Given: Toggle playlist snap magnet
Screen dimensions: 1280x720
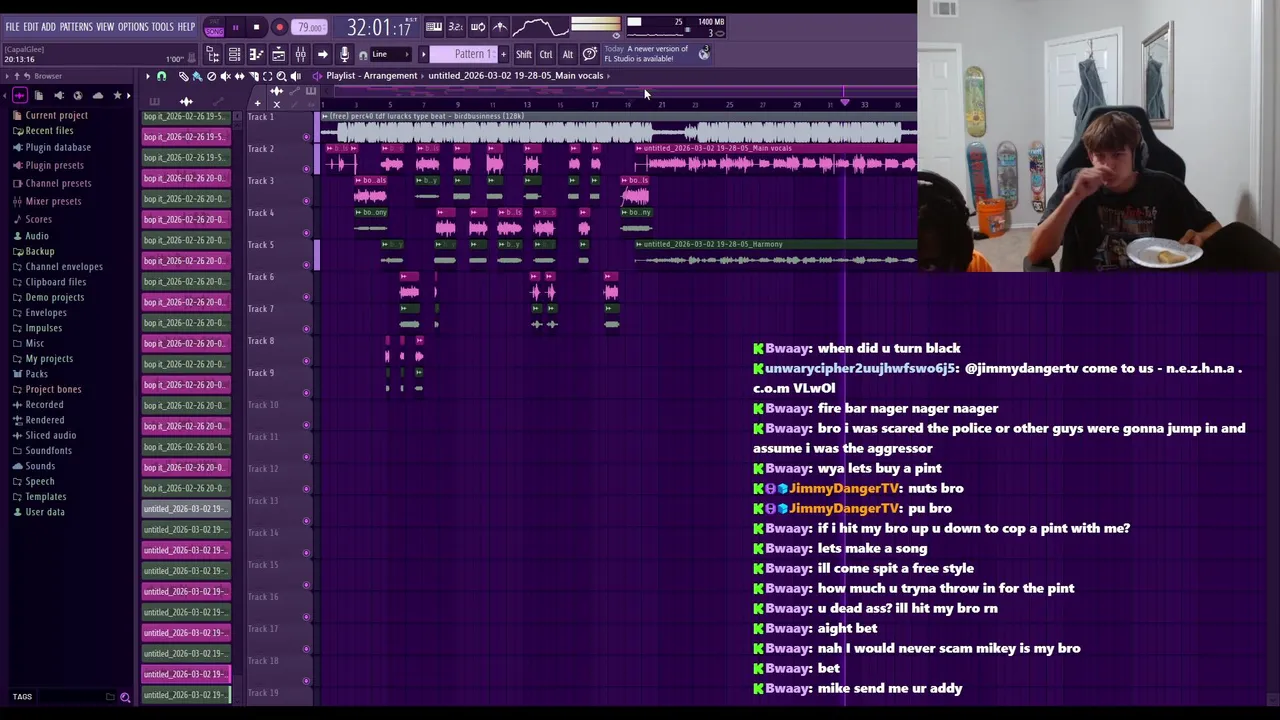Looking at the screenshot, I should tap(161, 76).
